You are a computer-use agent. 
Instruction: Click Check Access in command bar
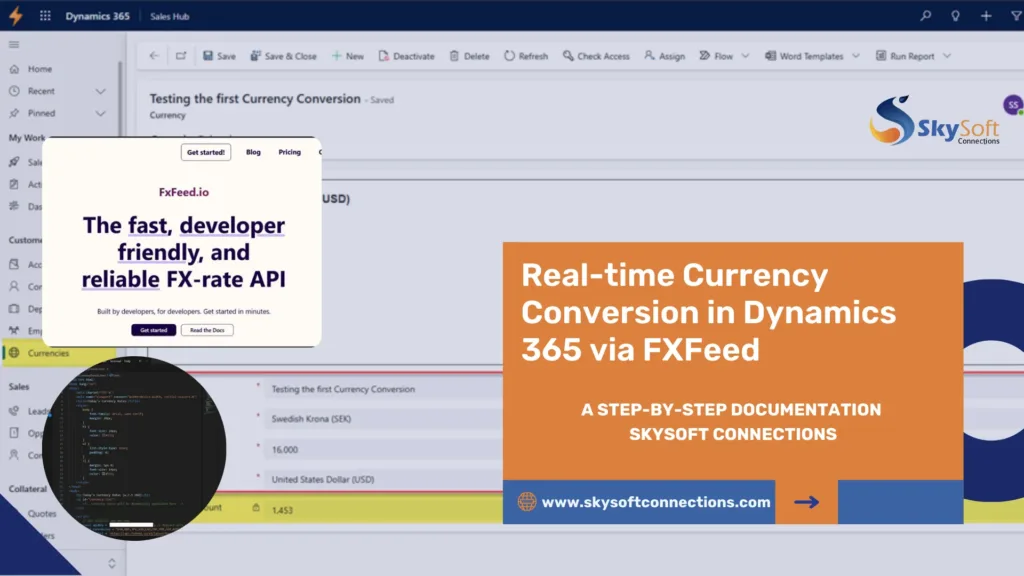[x=596, y=56]
